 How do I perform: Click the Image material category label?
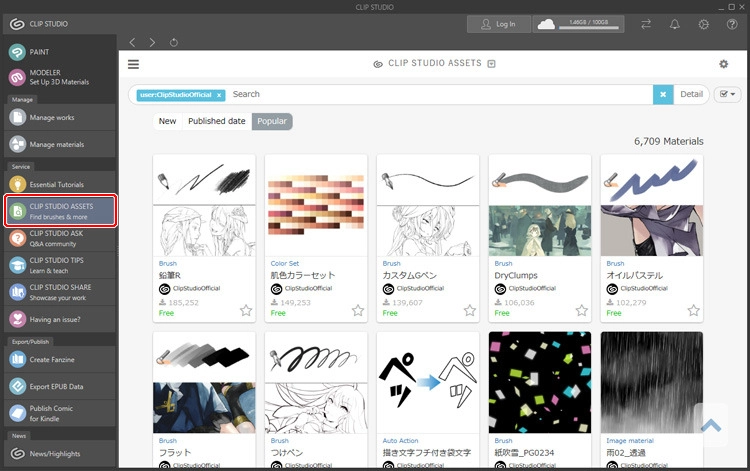pyautogui.click(x=629, y=440)
